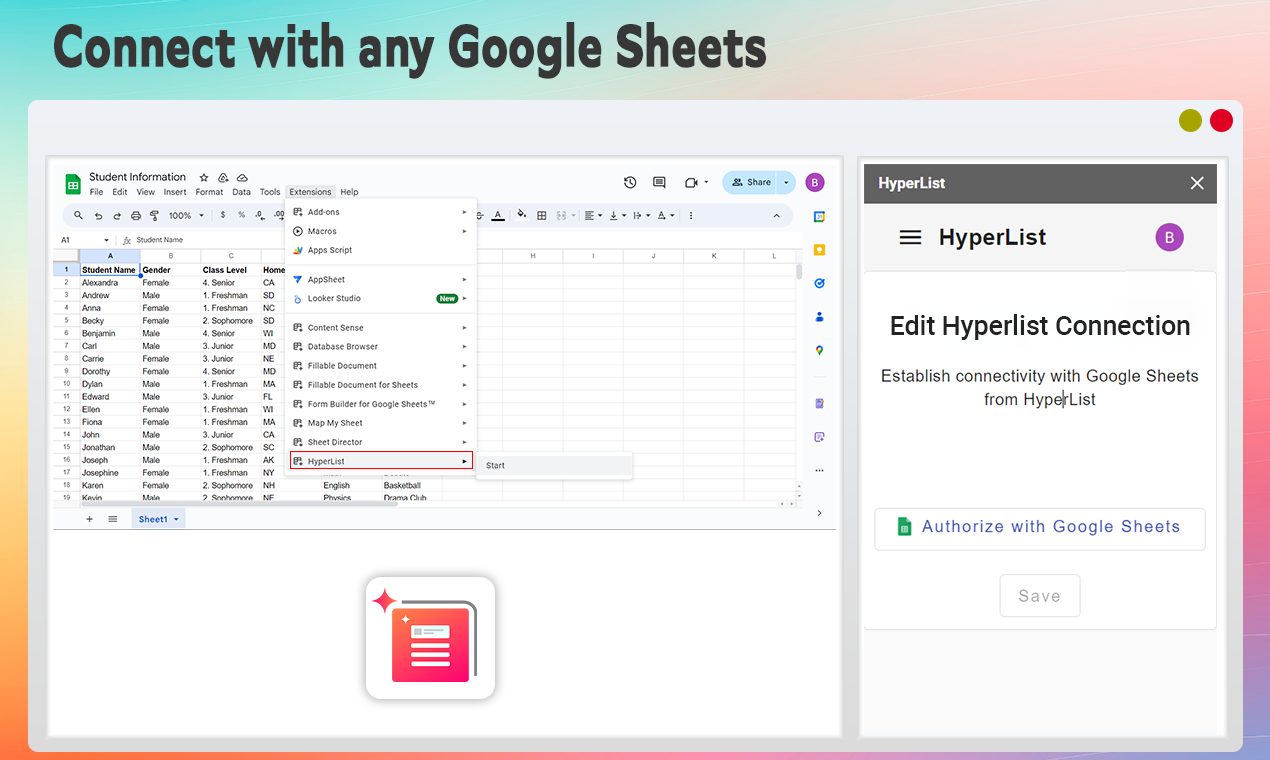This screenshot has width=1270, height=760.
Task: Open the borders tool
Action: 542,215
